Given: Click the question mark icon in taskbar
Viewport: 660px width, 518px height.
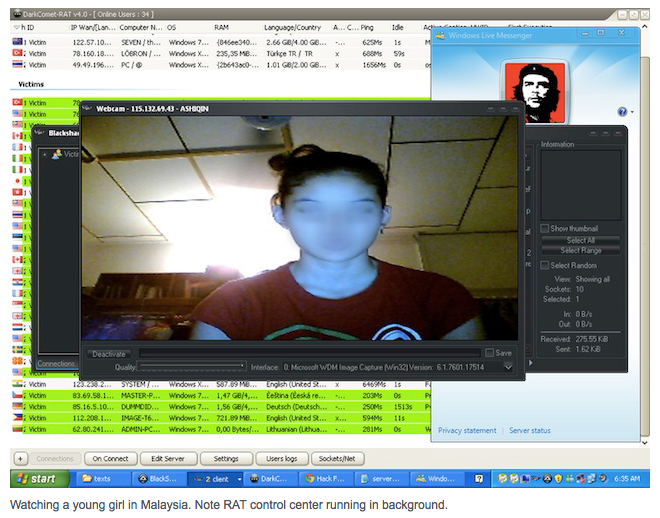Looking at the screenshot, I should [x=479, y=478].
